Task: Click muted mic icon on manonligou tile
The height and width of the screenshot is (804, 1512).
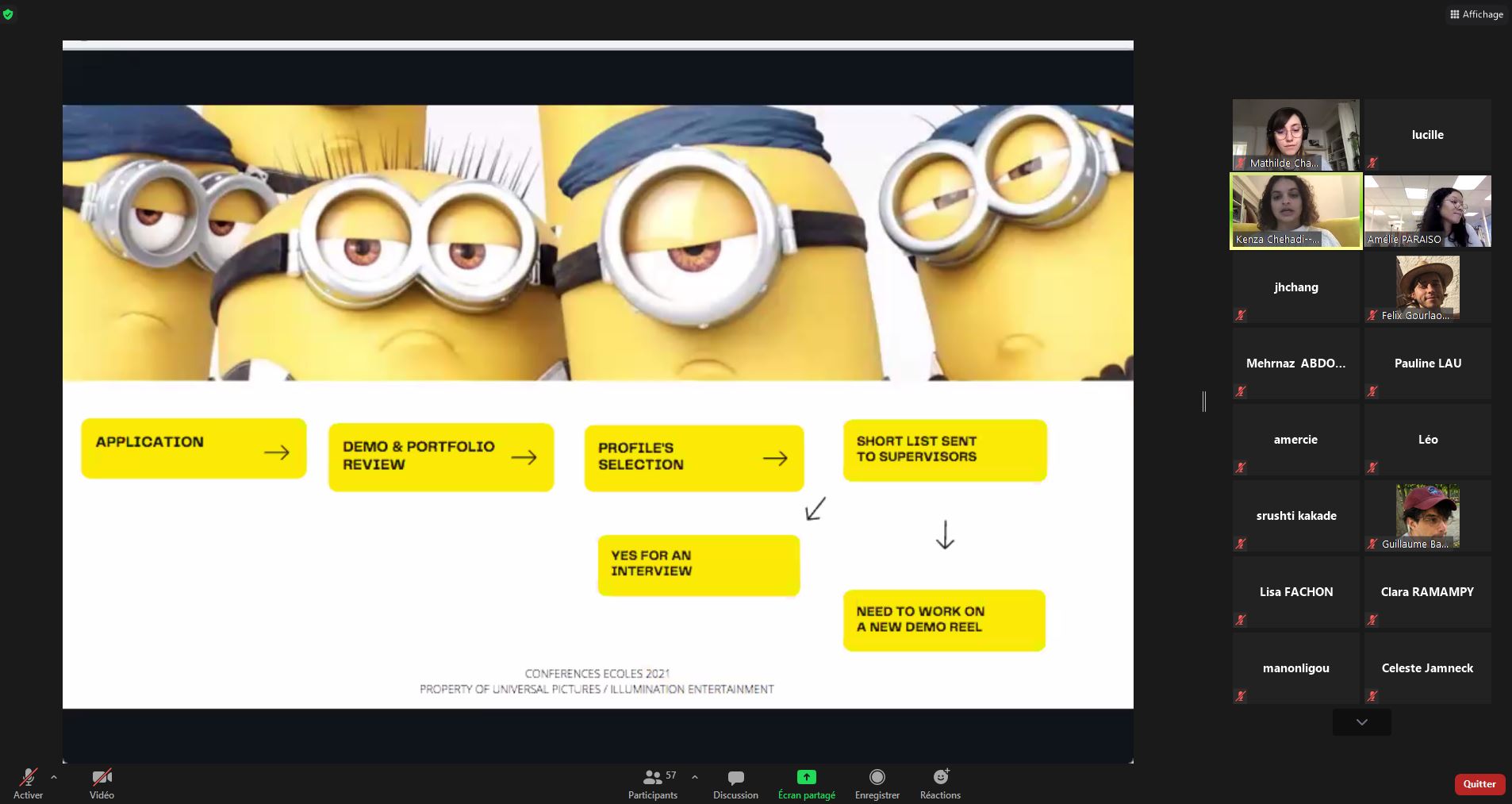Action: [x=1241, y=696]
